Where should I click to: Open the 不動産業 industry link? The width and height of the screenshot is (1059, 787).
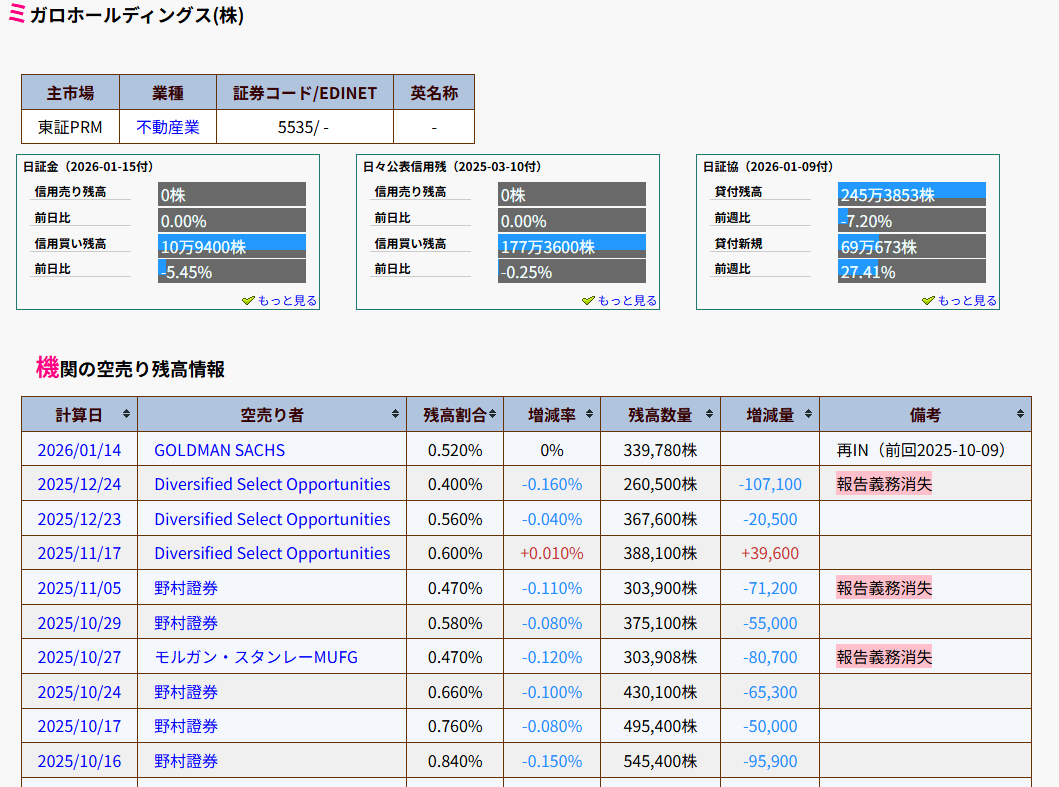click(168, 127)
